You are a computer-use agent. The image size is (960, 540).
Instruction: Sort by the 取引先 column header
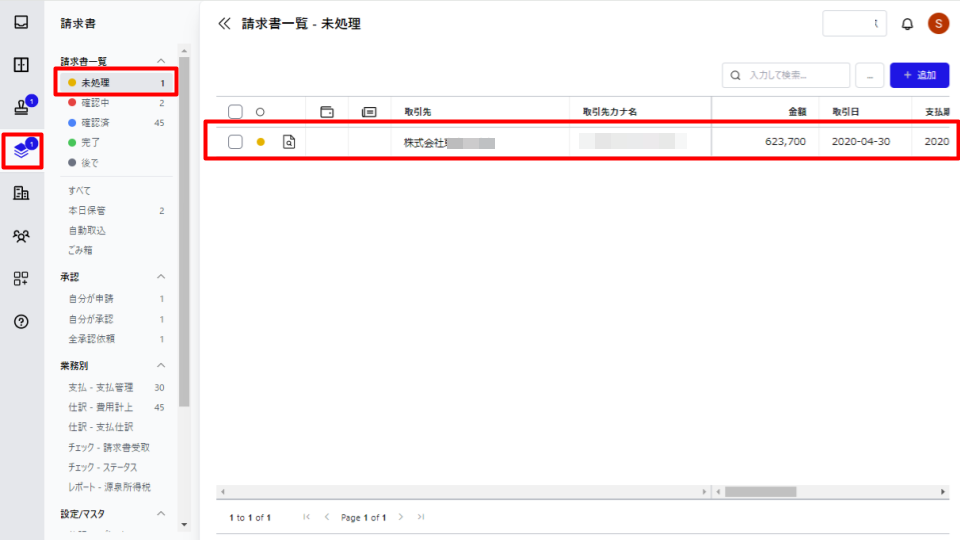coord(418,112)
